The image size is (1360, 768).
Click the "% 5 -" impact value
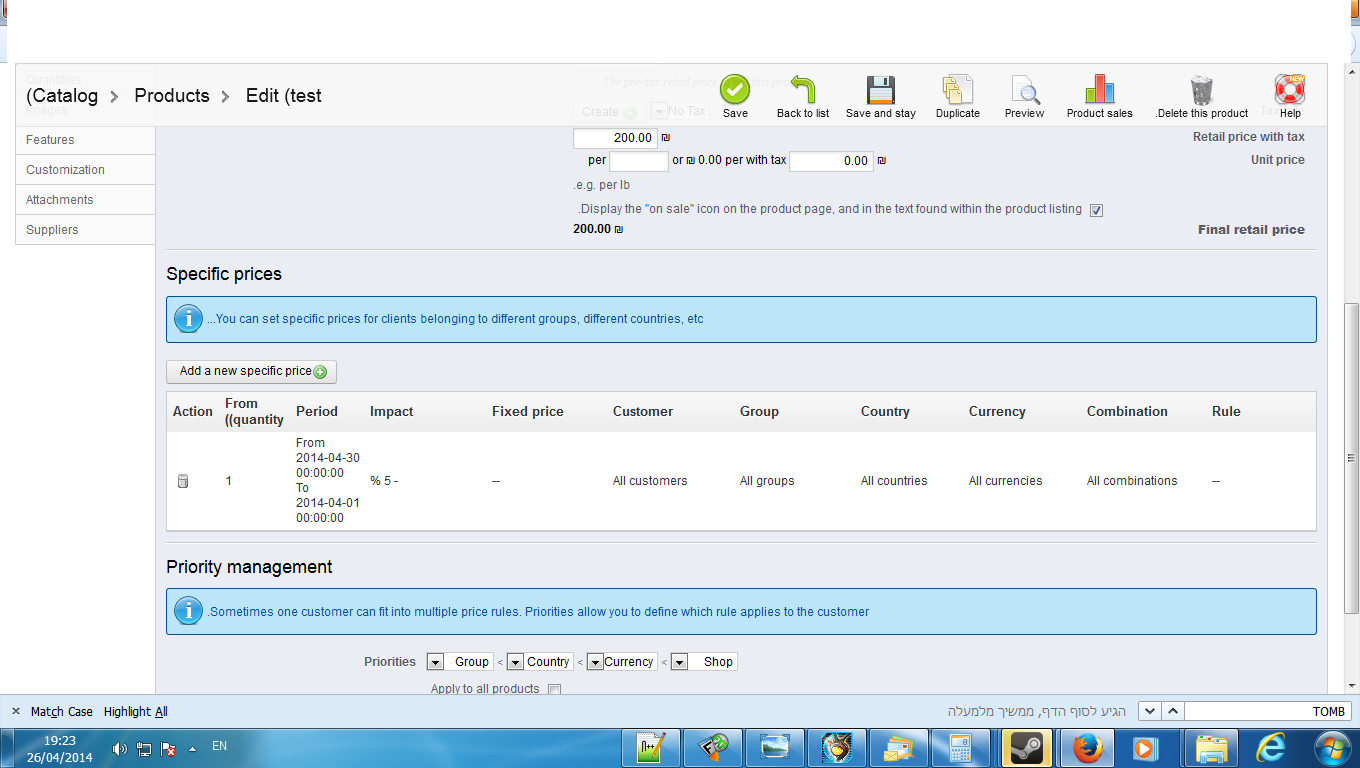point(384,481)
